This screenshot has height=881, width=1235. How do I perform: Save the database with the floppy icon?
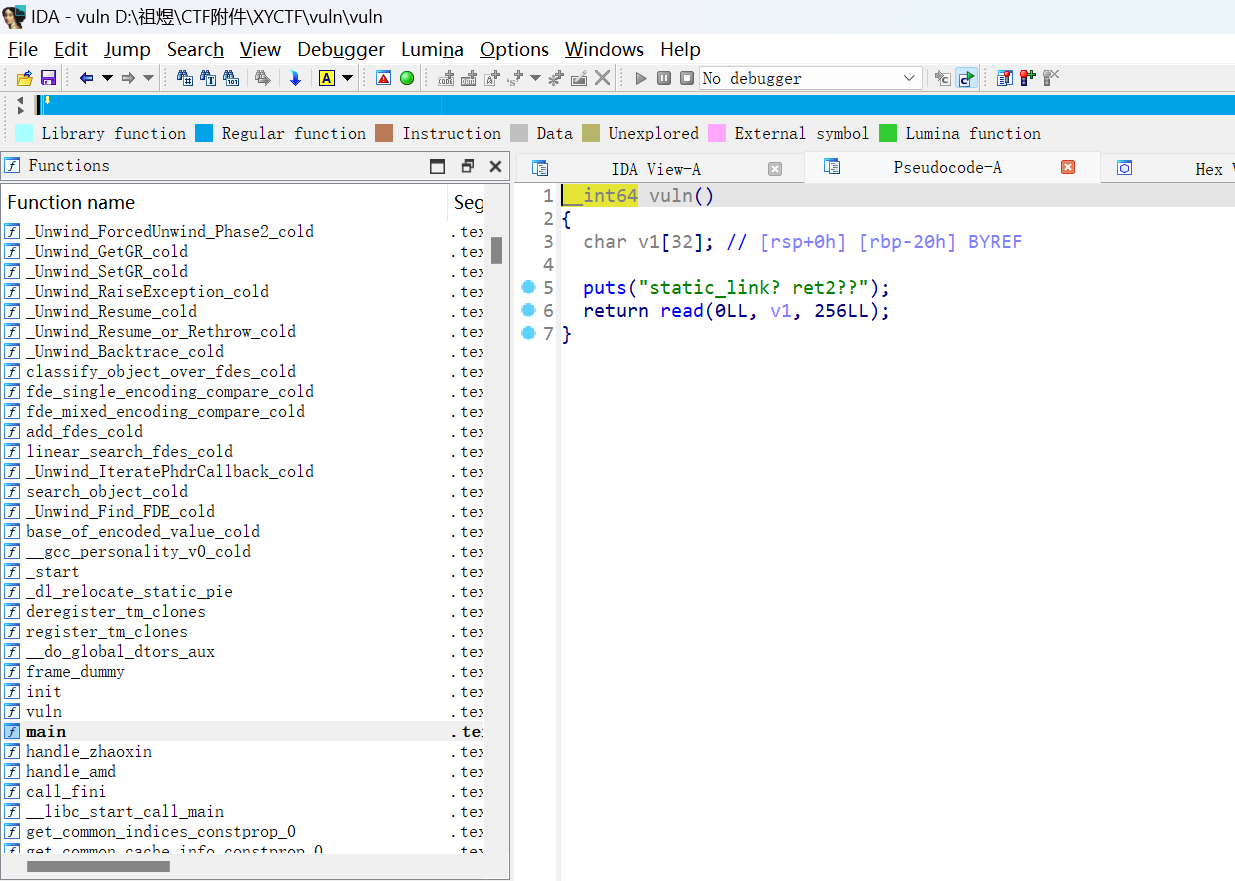click(x=47, y=78)
